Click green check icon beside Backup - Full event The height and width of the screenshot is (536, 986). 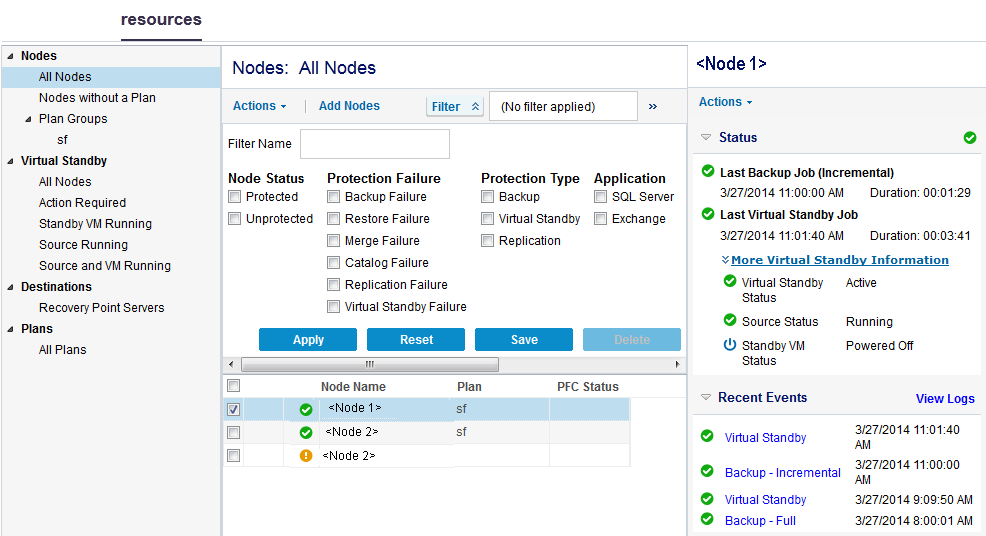tap(707, 519)
